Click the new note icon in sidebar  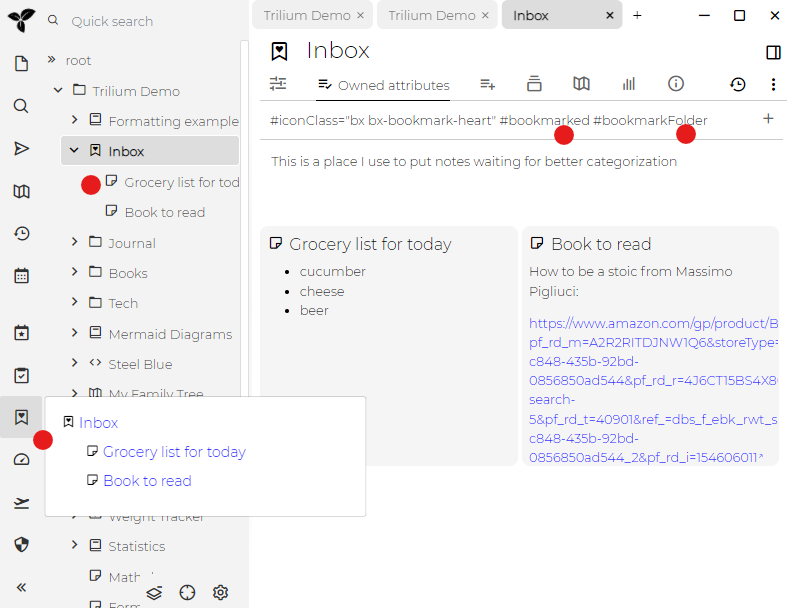point(21,64)
